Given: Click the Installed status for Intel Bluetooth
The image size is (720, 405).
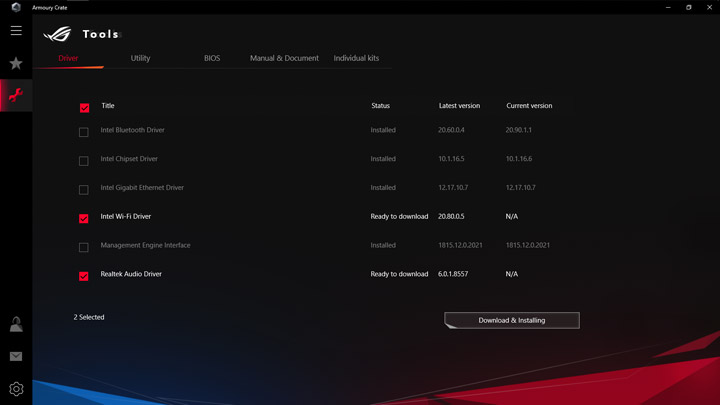Looking at the screenshot, I should pyautogui.click(x=383, y=130).
